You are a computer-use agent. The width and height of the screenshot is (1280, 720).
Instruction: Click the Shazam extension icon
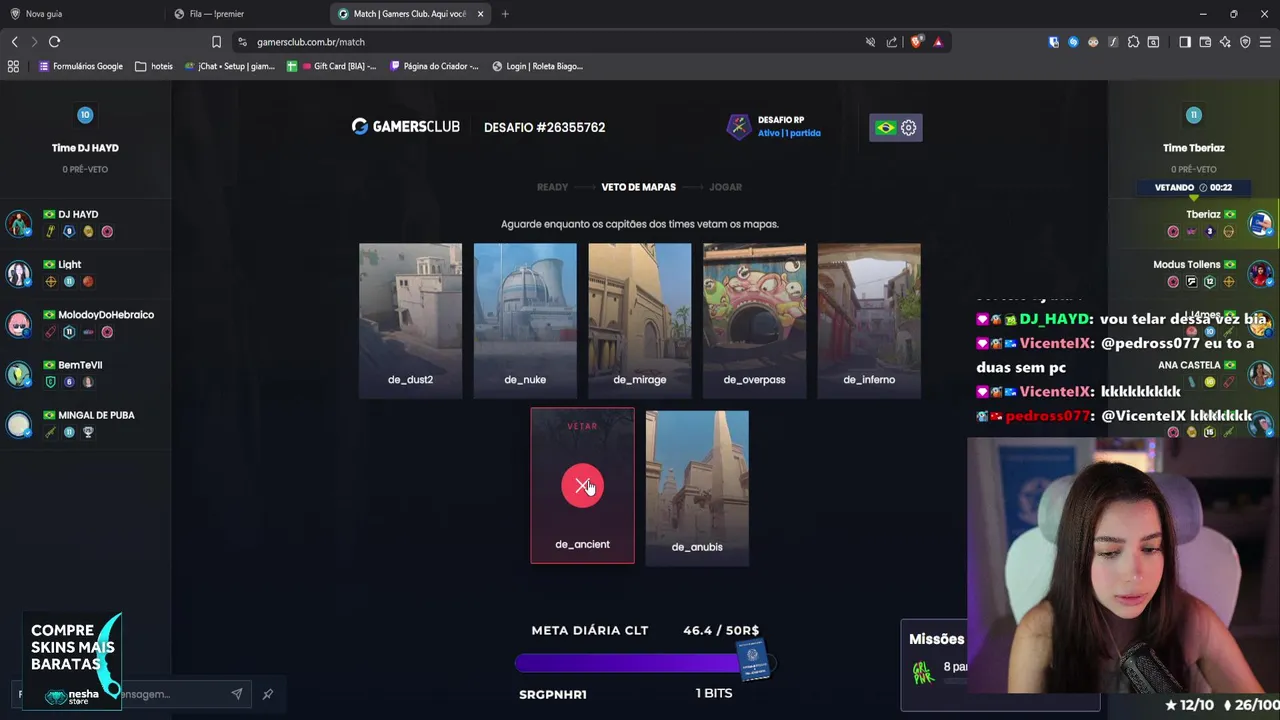click(1073, 42)
